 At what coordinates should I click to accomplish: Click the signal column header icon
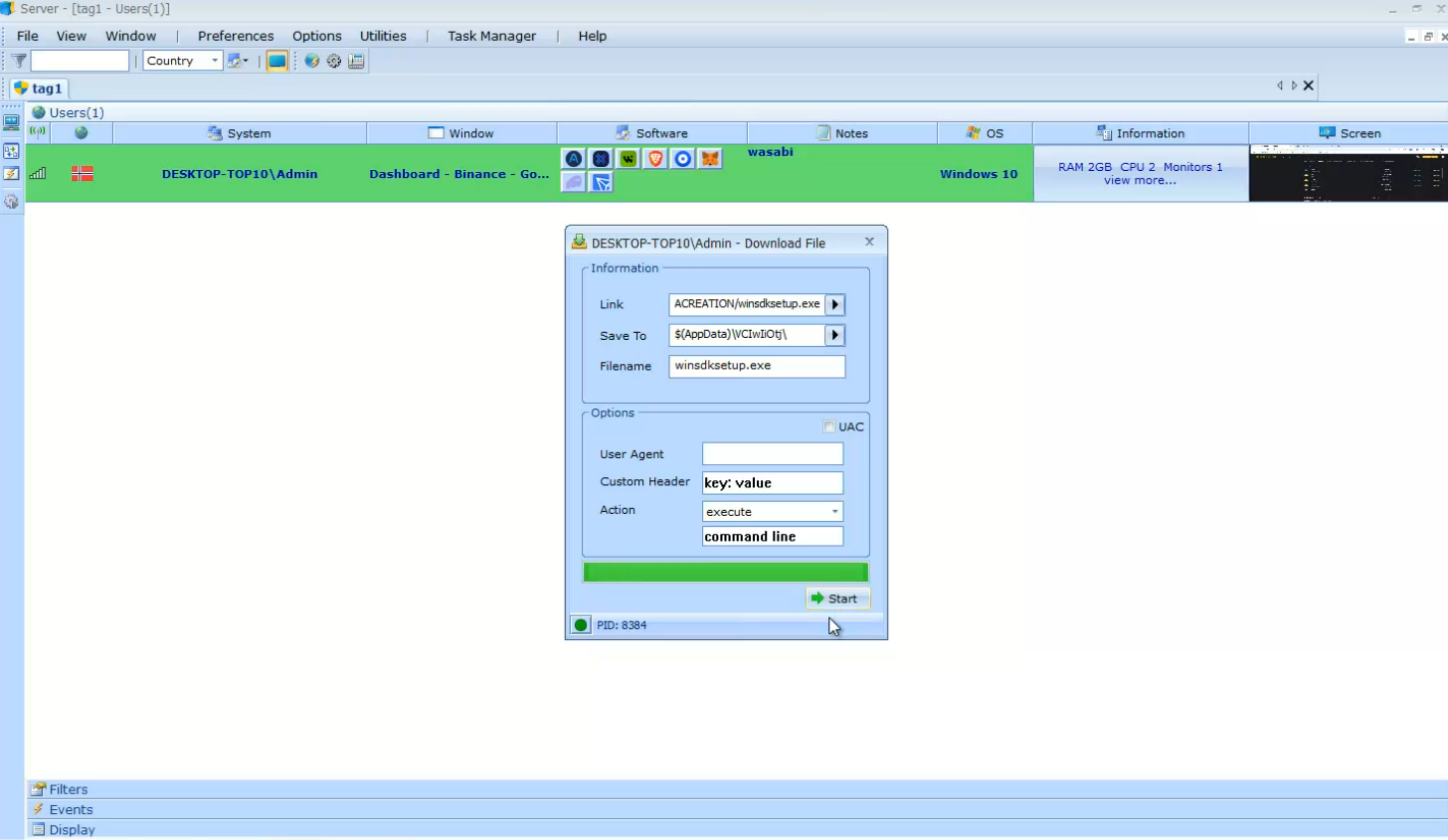38,131
